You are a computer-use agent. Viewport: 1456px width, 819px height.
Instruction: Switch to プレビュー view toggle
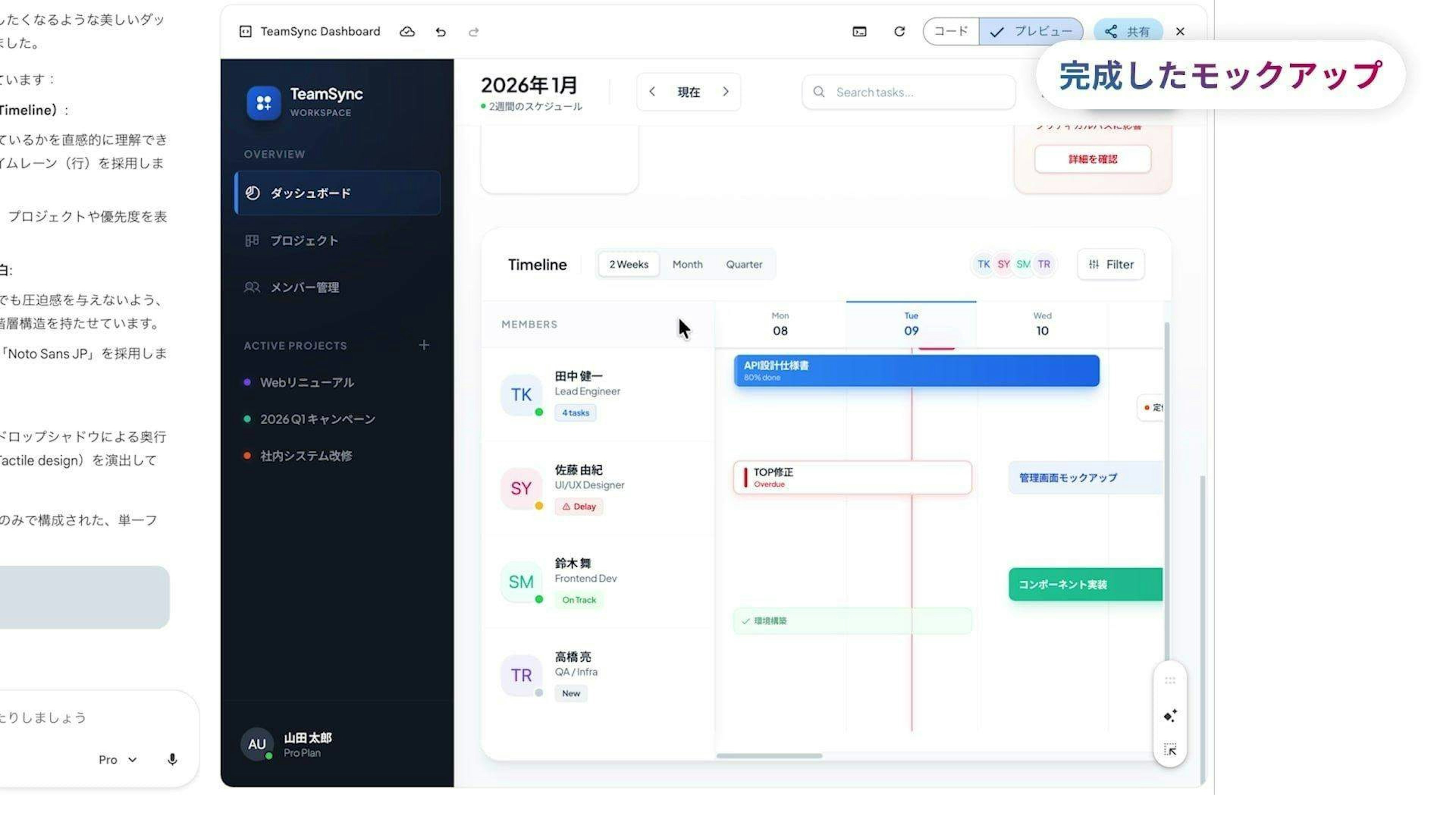[1031, 31]
